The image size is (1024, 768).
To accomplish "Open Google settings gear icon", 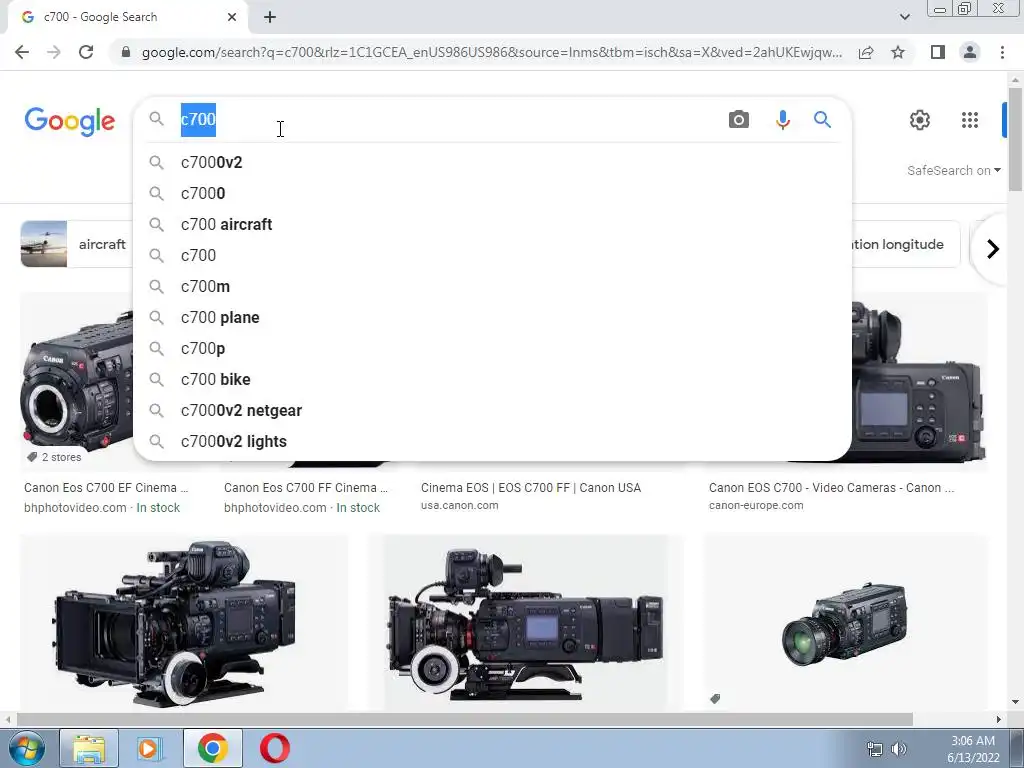I will [x=920, y=120].
